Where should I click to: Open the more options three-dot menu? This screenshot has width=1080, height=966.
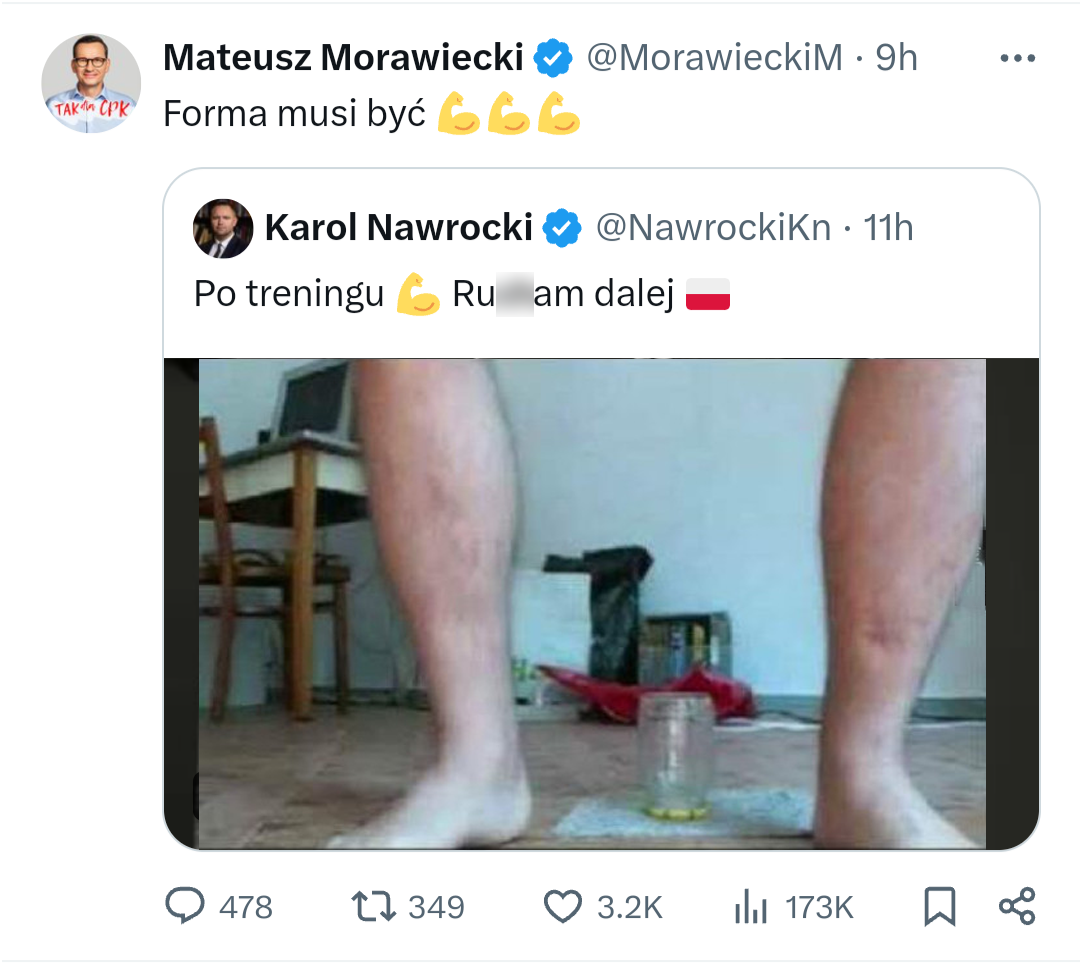(1017, 59)
